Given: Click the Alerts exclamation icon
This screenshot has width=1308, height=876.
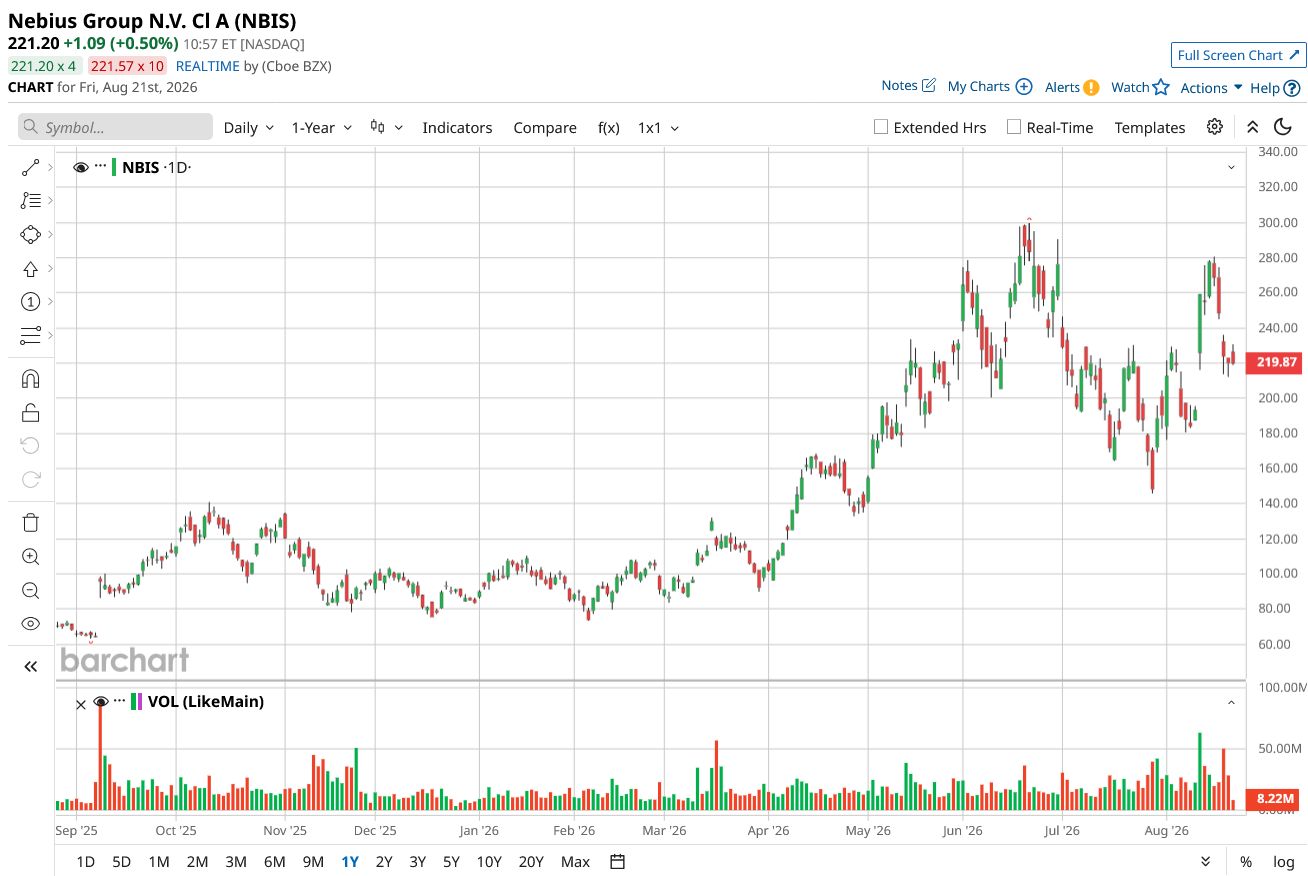Looking at the screenshot, I should pos(1091,87).
